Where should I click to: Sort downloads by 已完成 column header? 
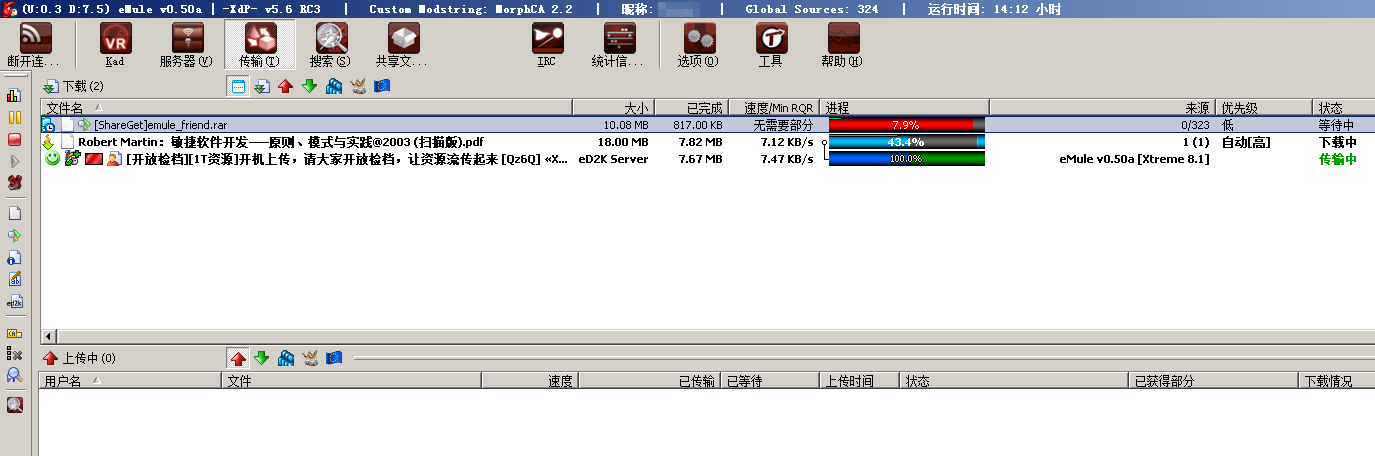[x=691, y=107]
